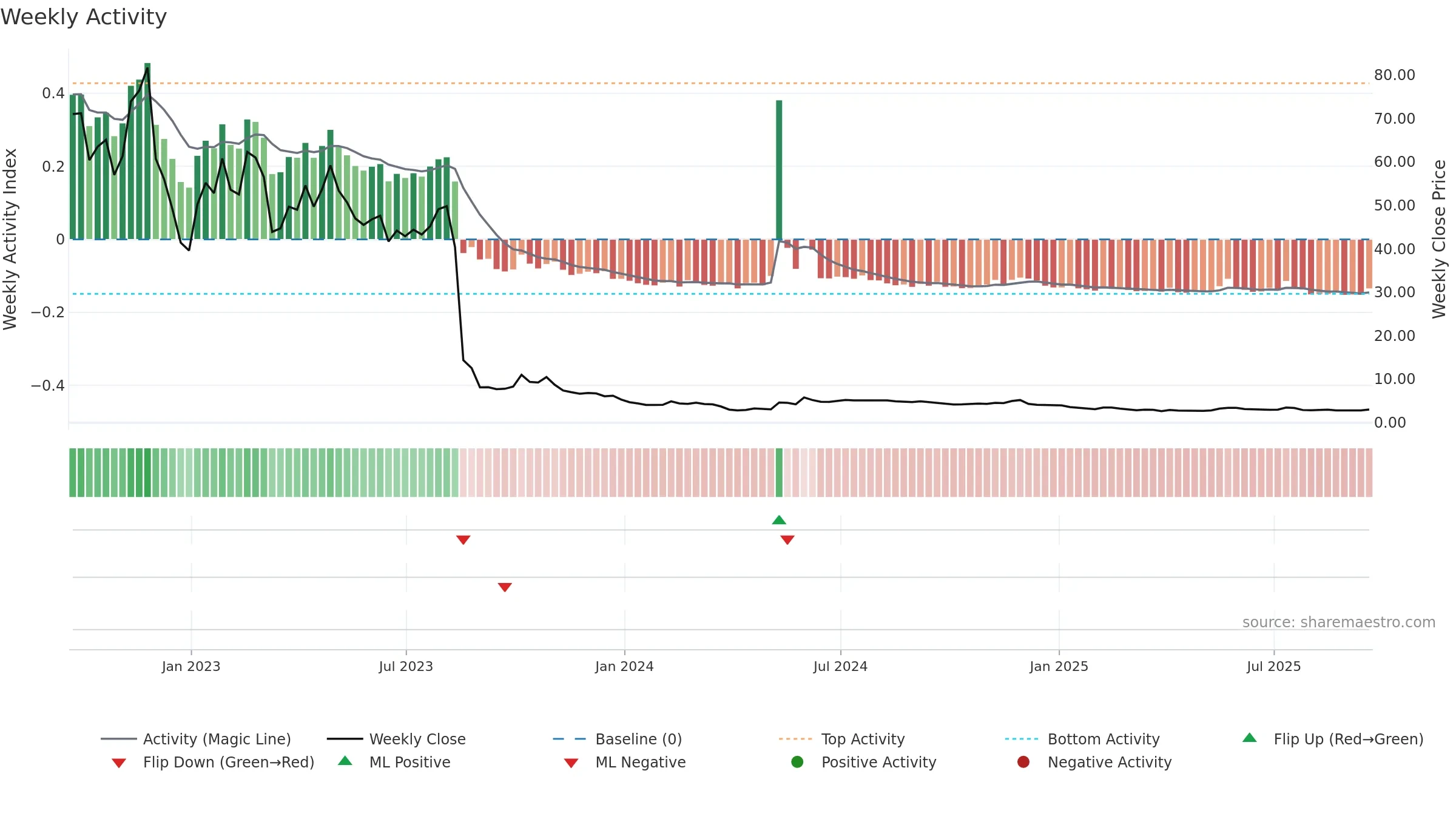
Task: Click the Positive Activity green circle icon
Action: pos(797,762)
